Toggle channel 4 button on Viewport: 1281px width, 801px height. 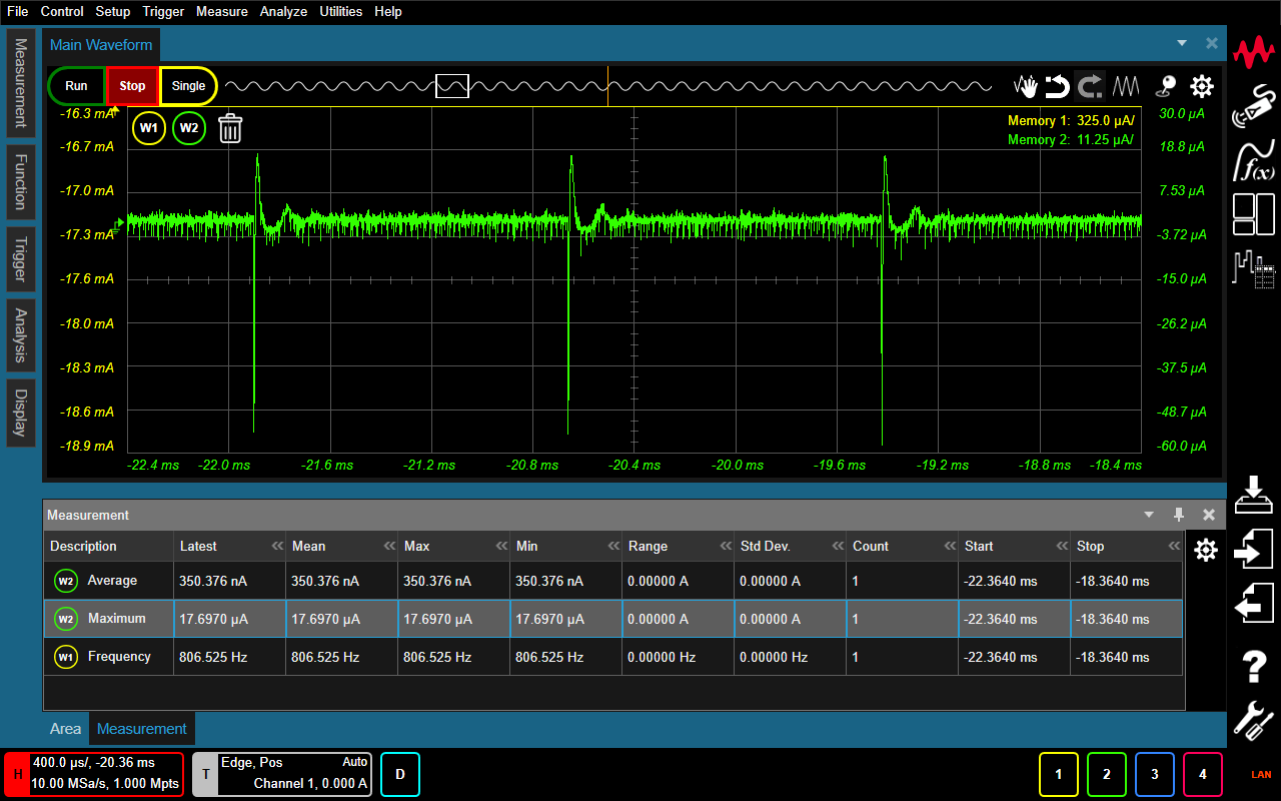[1203, 774]
